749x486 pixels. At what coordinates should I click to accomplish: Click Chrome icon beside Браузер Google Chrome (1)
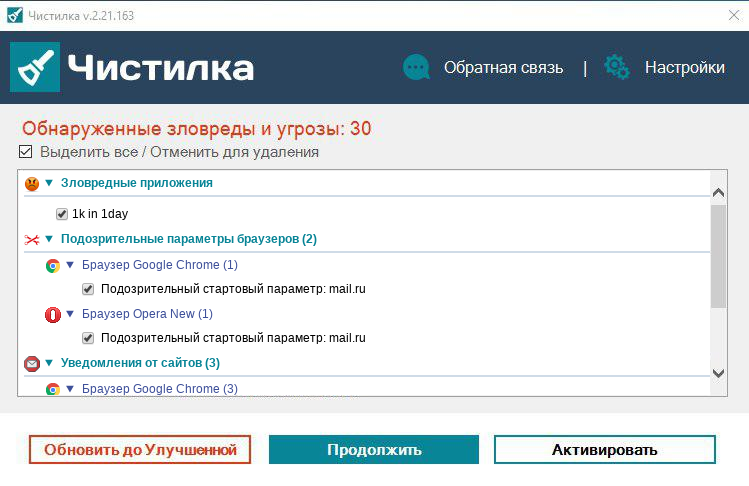coord(53,266)
